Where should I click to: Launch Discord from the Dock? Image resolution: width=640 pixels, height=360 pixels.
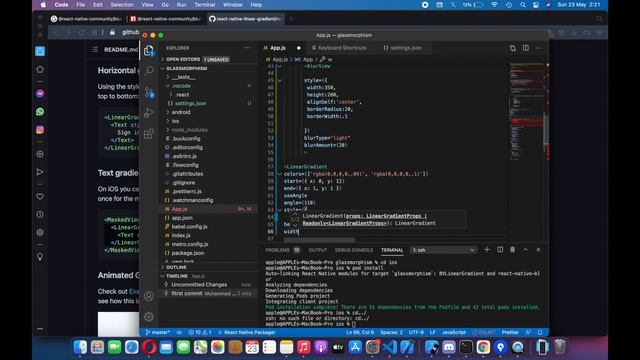449,347
